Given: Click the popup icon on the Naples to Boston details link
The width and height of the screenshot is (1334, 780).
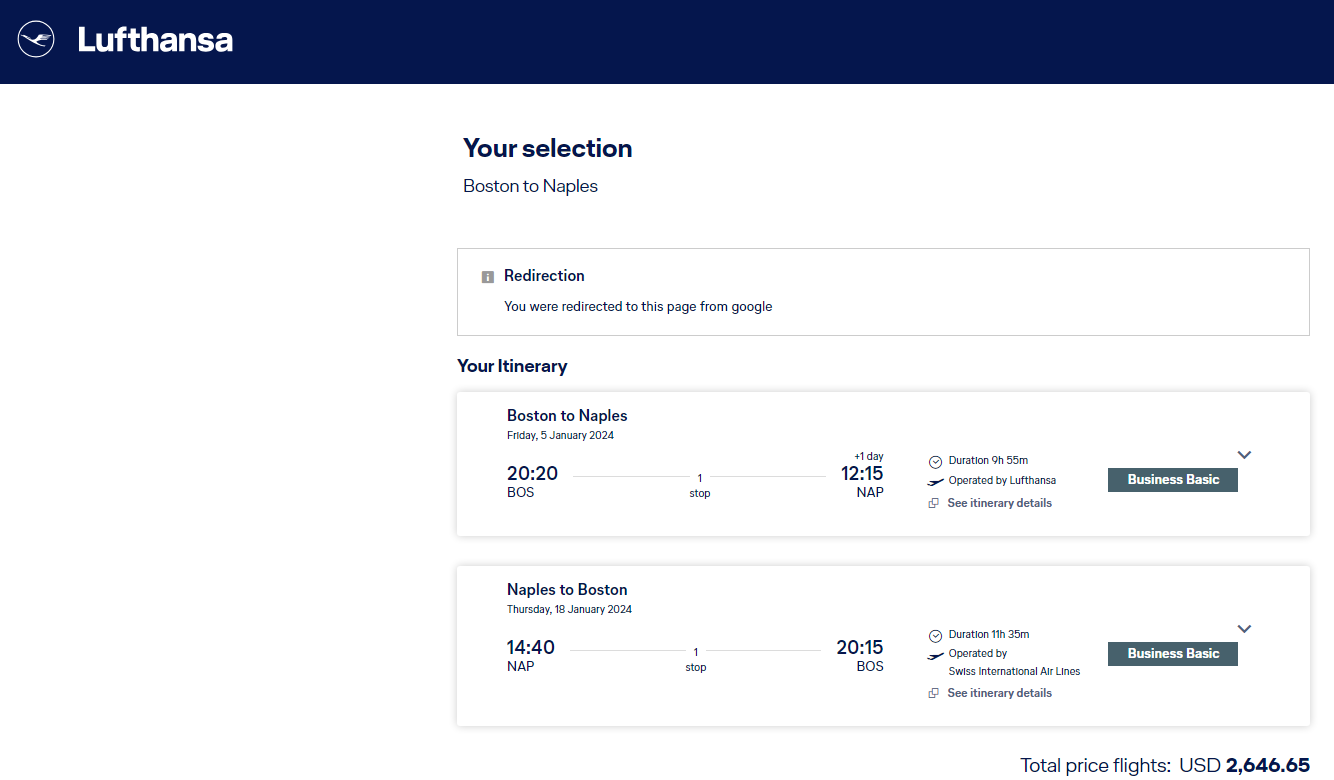Looking at the screenshot, I should click(x=934, y=693).
